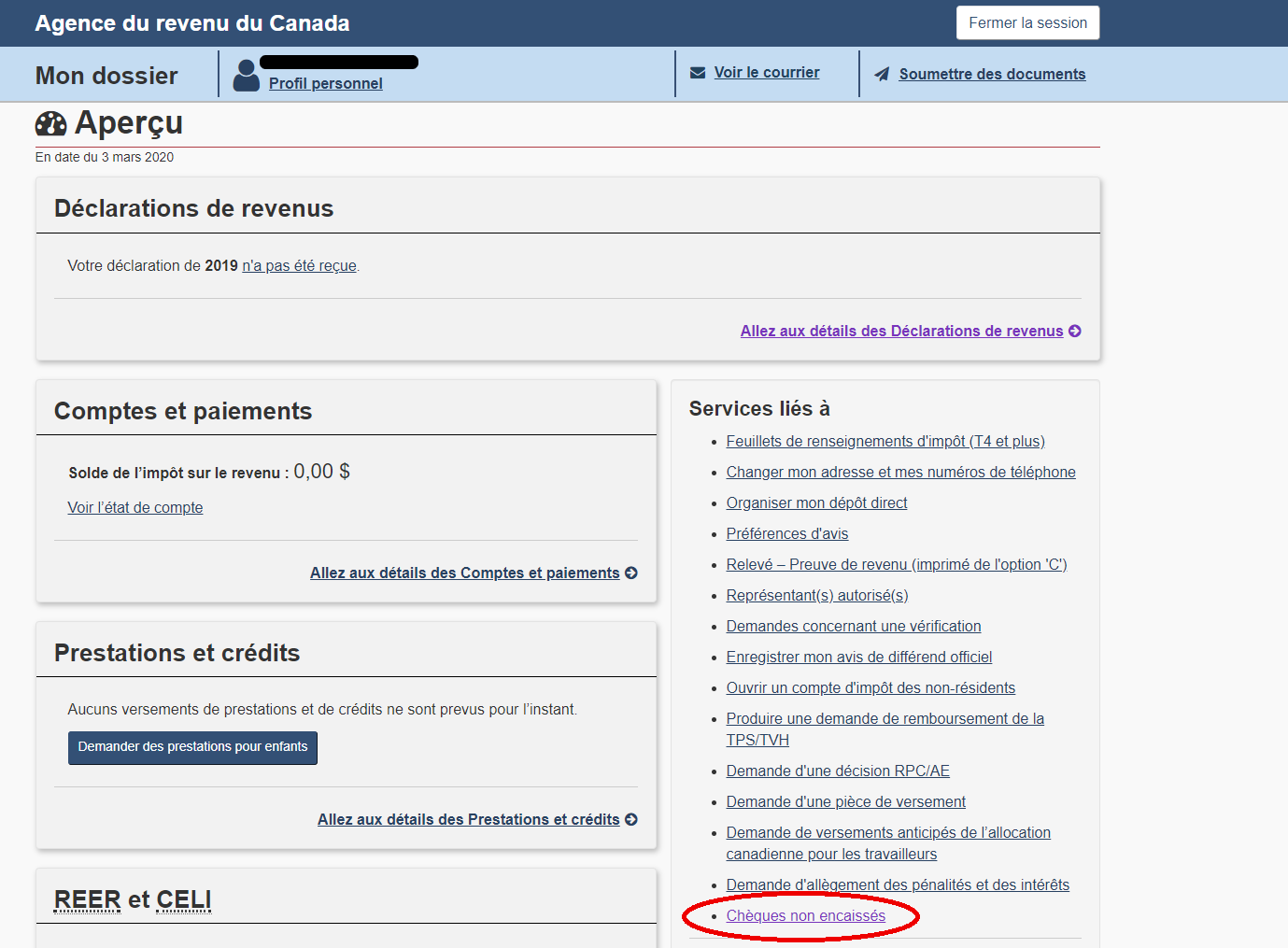Open allègement des pénalités et intérêts link

coord(898,885)
